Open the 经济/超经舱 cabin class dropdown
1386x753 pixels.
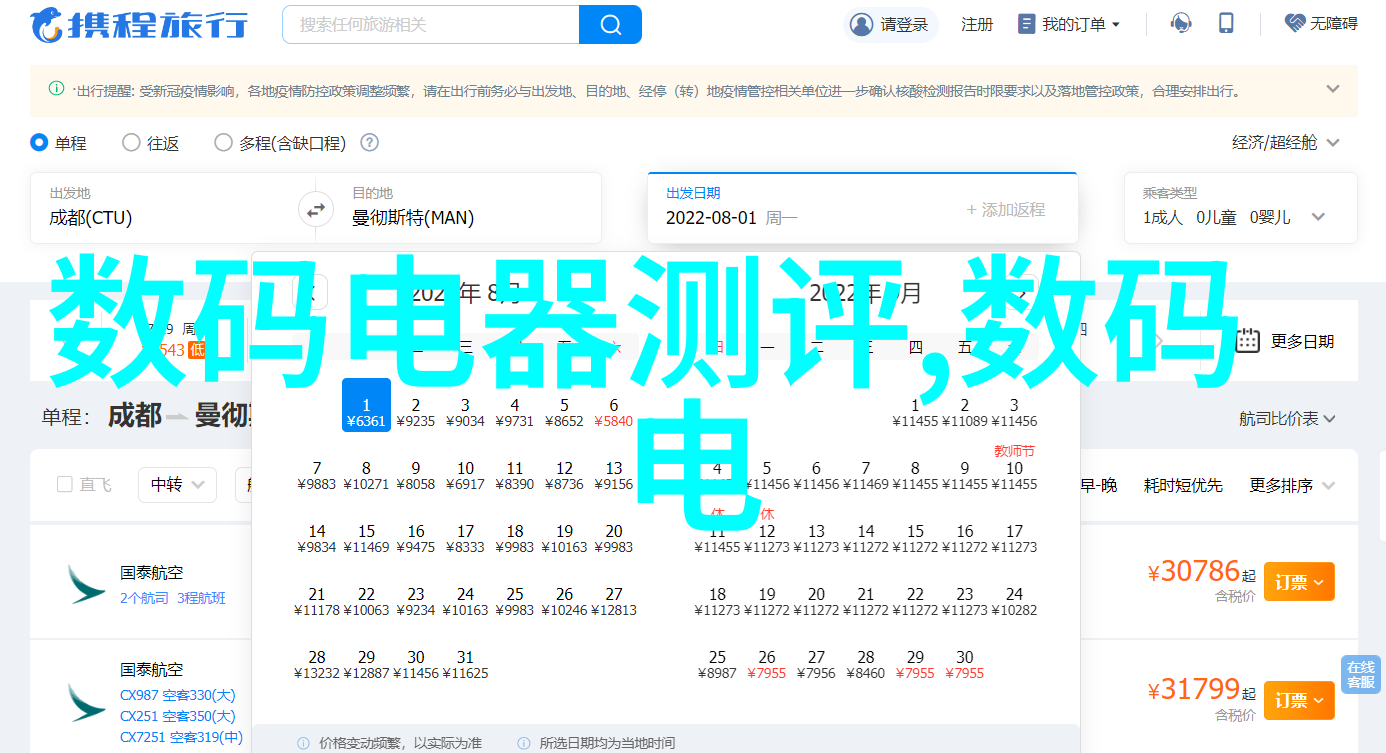pos(1286,143)
